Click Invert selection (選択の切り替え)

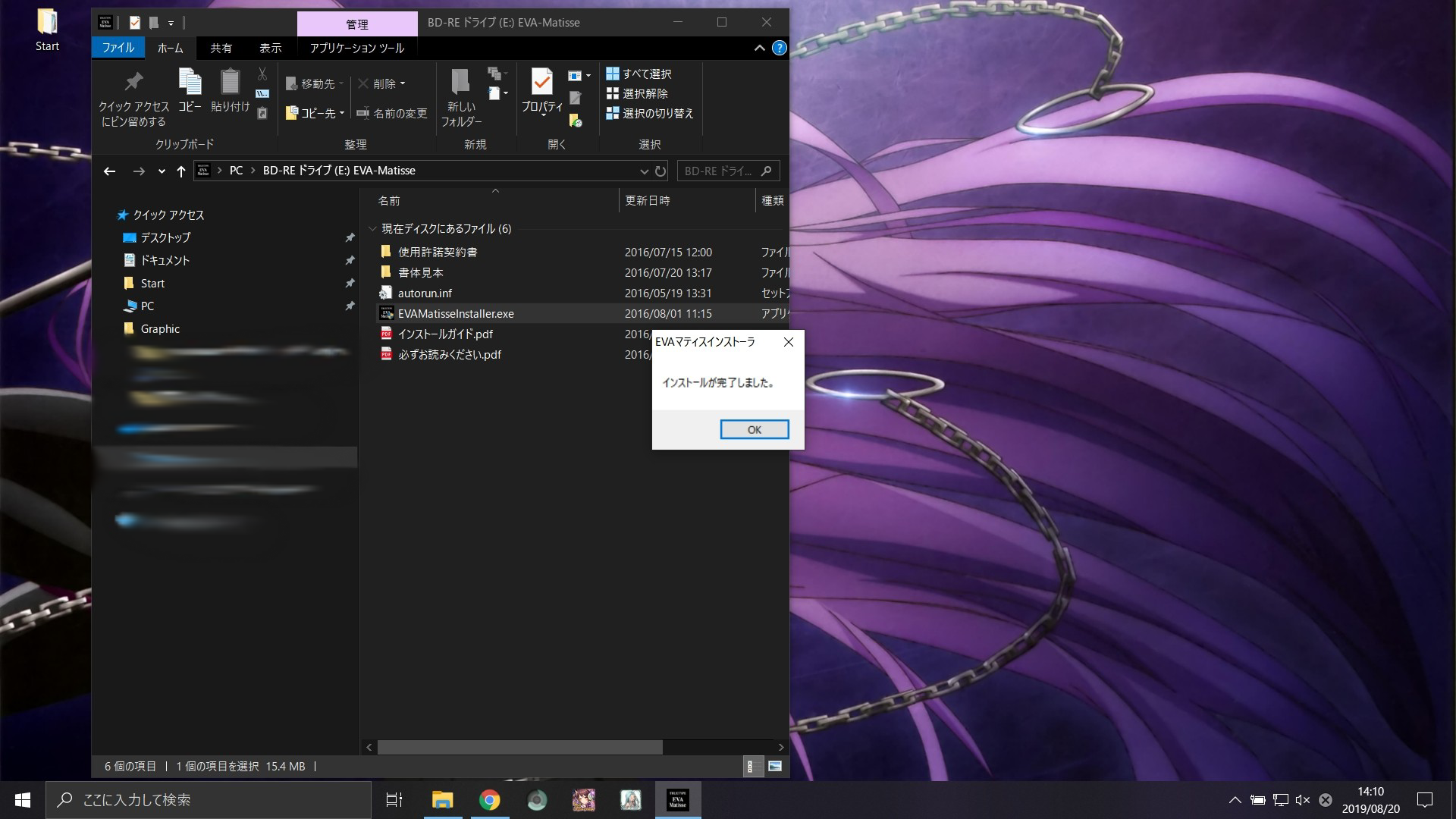[650, 113]
